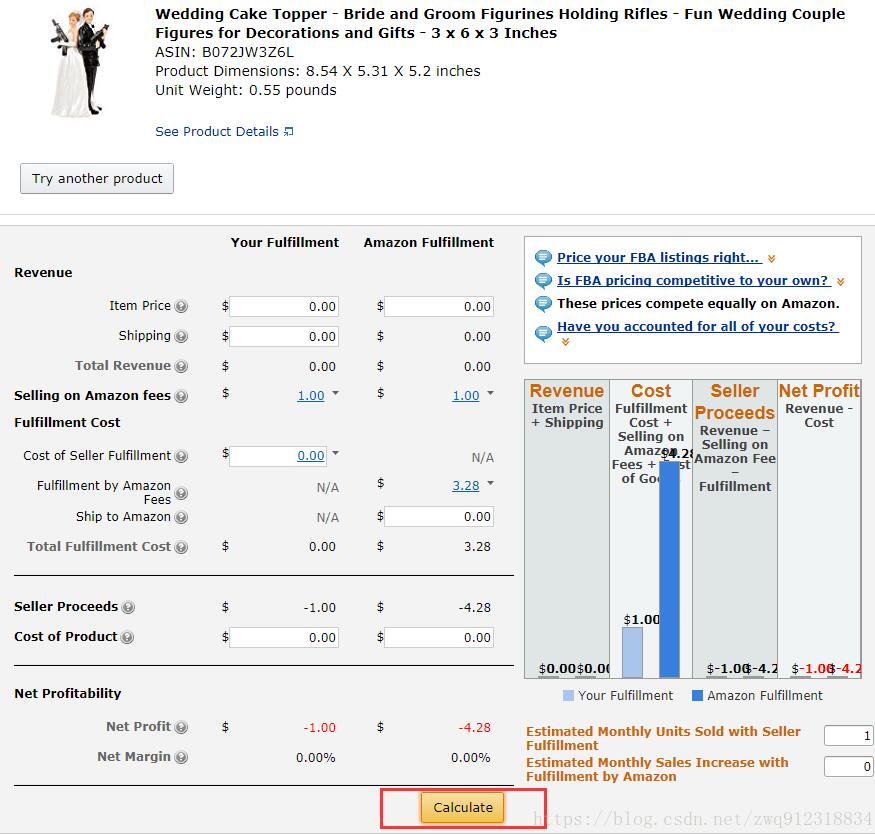Open Price your FBA listings right link

point(659,257)
